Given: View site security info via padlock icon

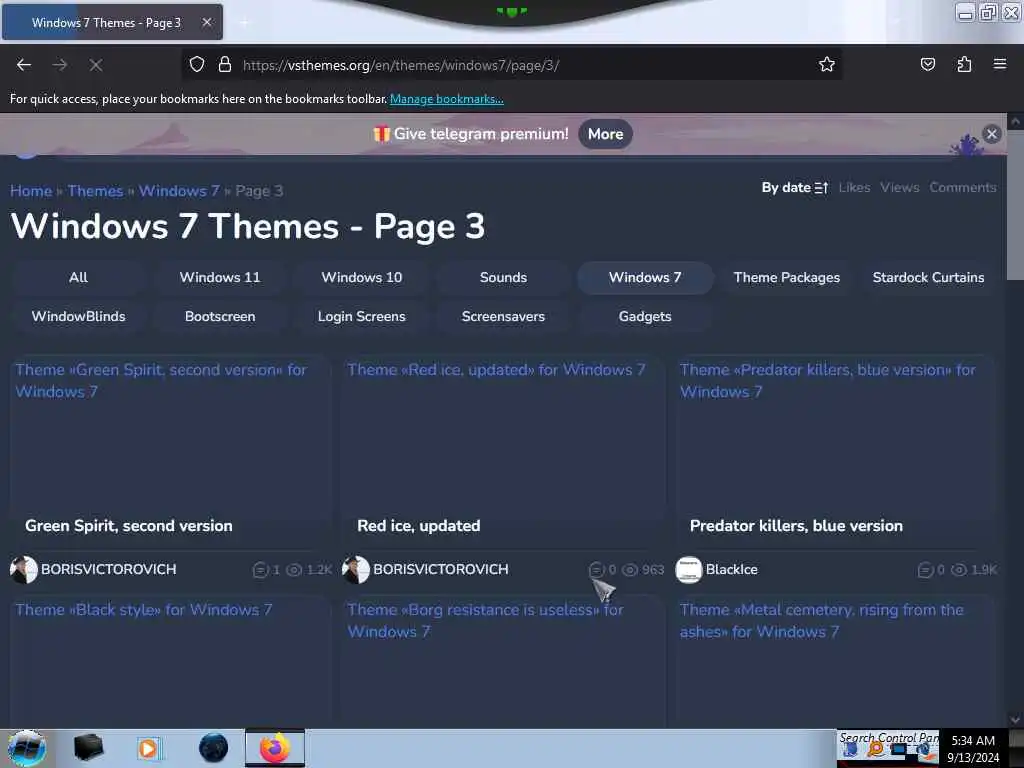Looking at the screenshot, I should (225, 64).
